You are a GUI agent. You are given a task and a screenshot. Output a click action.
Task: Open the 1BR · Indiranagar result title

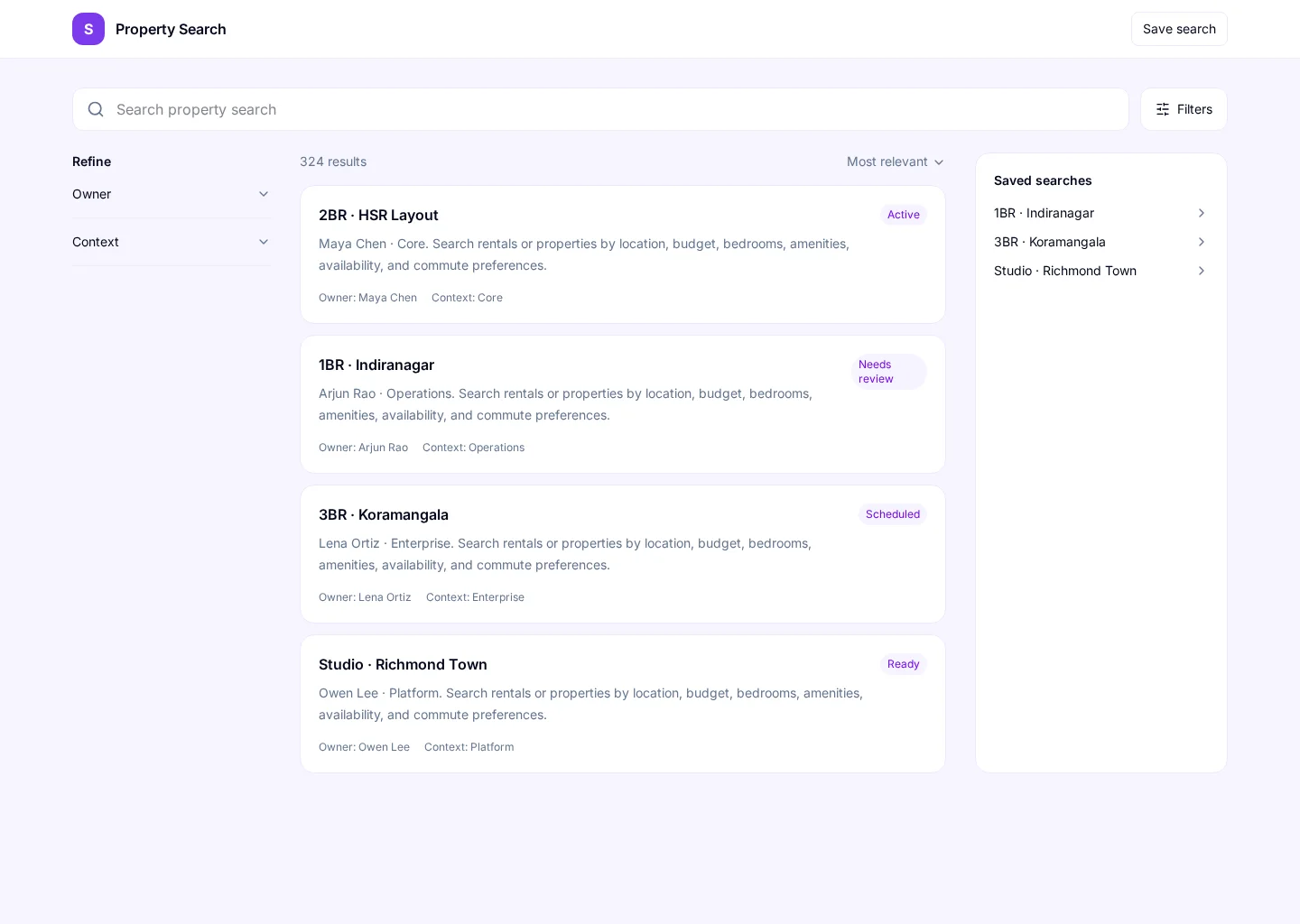(376, 365)
